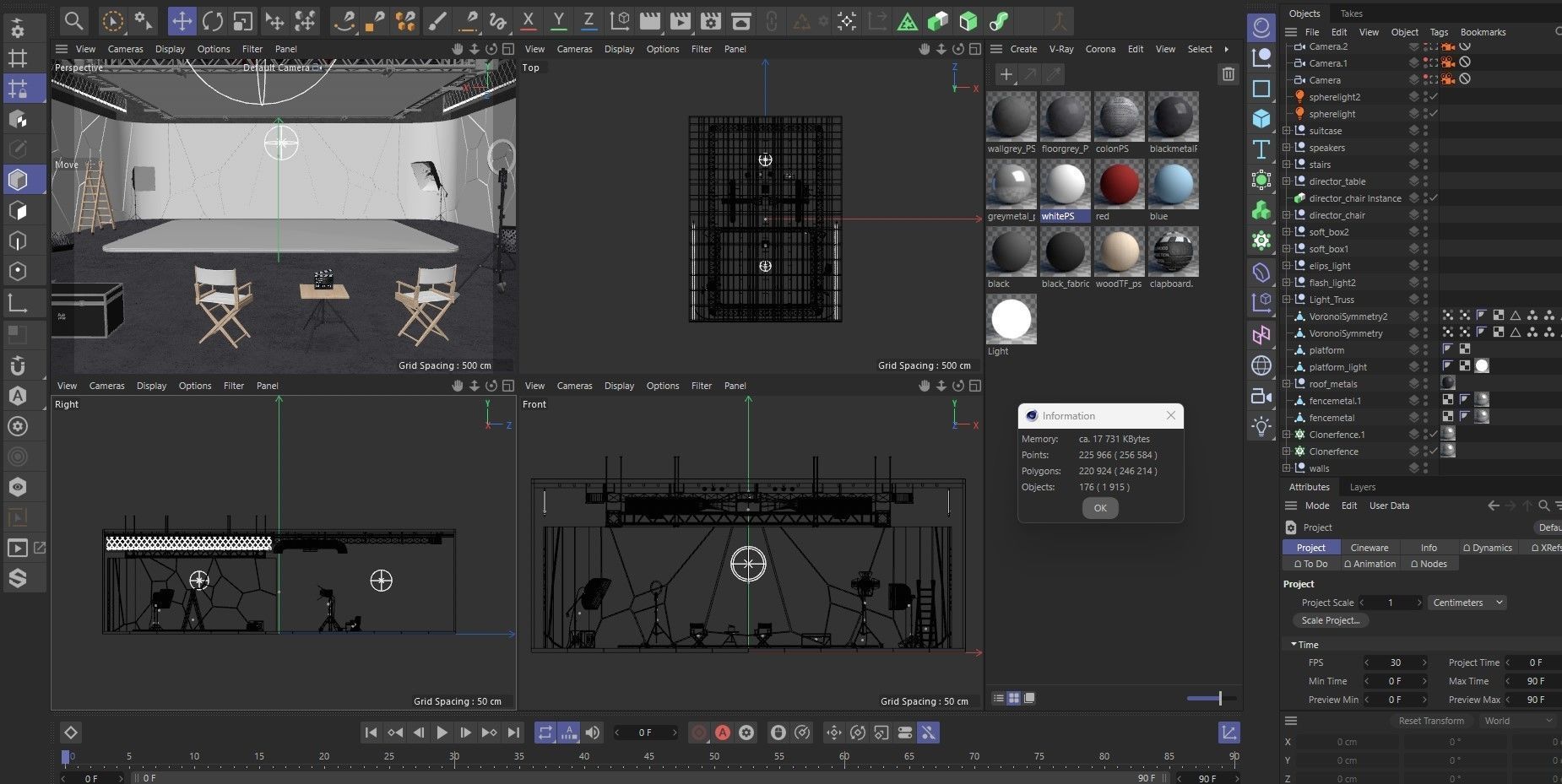Click the FPS value field
1562x784 pixels.
tap(1395, 662)
